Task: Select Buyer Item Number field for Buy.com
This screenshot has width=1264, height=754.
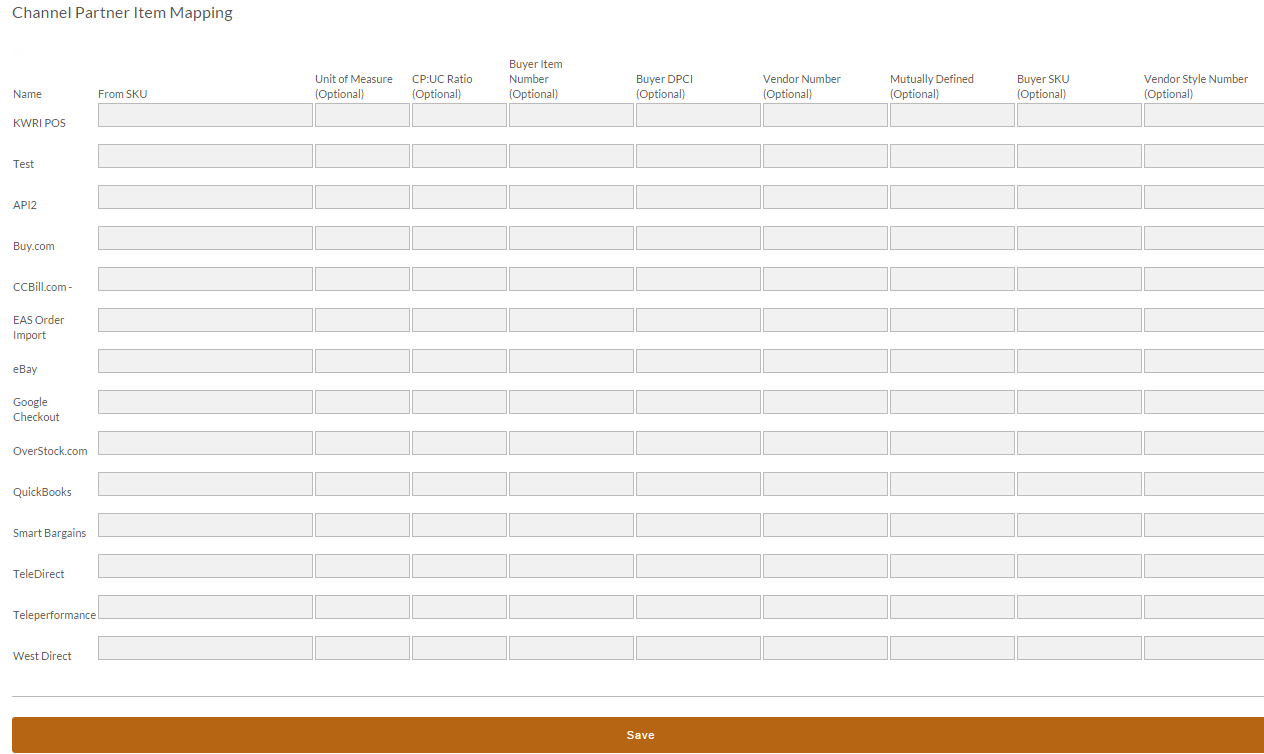Action: pos(571,238)
